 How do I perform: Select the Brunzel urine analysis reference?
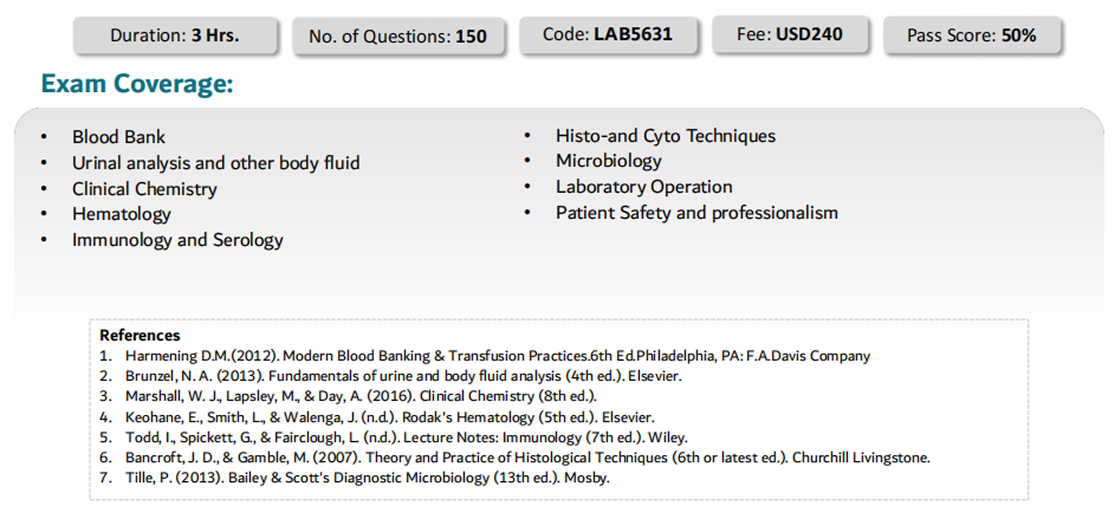(x=404, y=376)
